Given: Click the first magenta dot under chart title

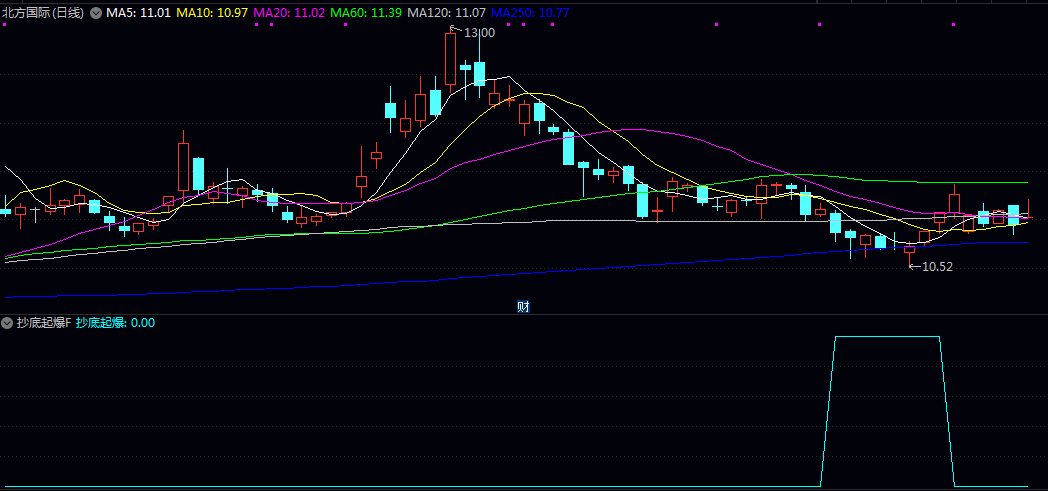Looking at the screenshot, I should 6,24.
